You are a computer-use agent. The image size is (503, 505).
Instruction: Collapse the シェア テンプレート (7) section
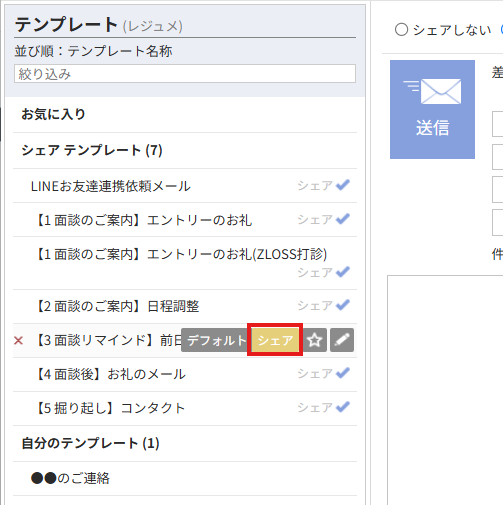pos(92,150)
